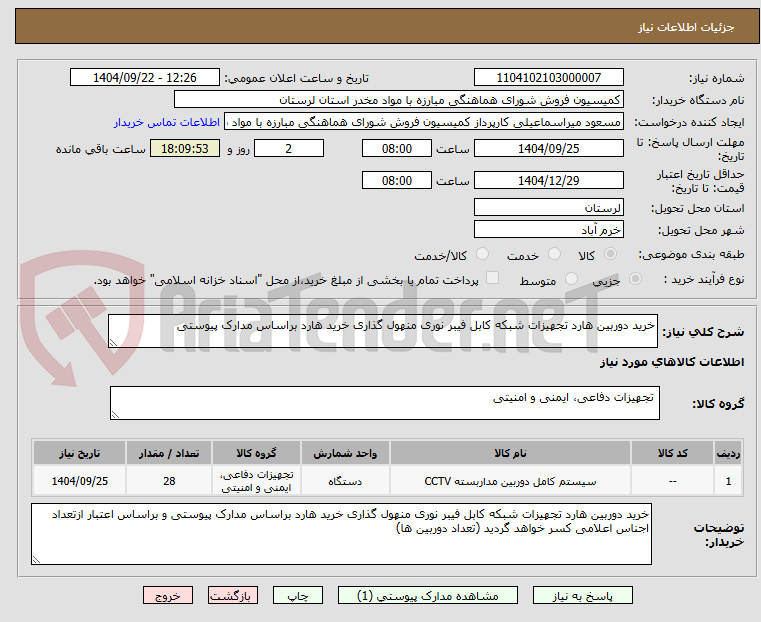Click resize handle of شرح کلی نیاز box
Image resolution: width=761 pixels, height=622 pixels.
(113, 343)
